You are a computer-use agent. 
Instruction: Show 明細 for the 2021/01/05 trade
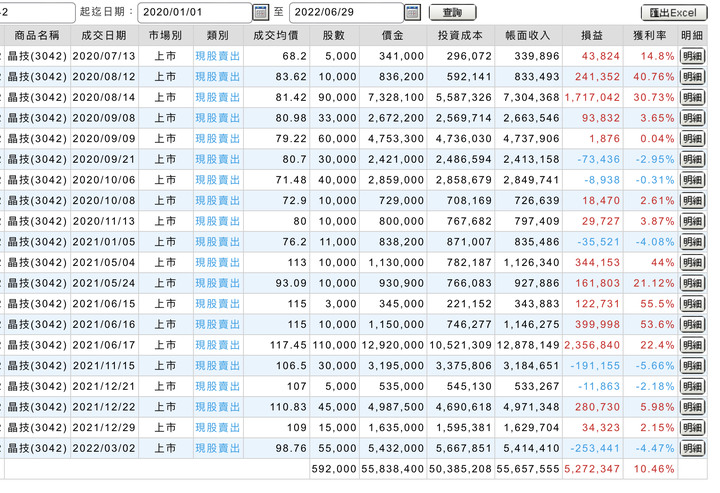coord(692,242)
